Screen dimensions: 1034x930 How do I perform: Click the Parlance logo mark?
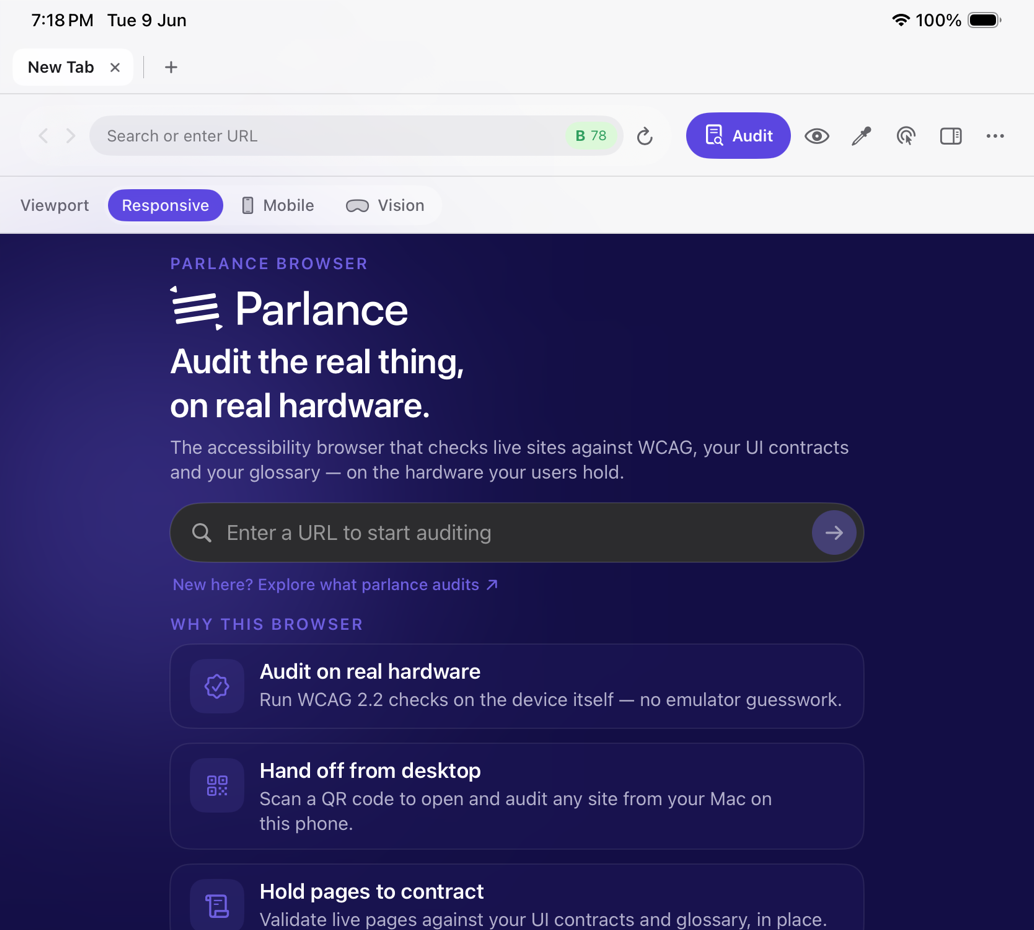tap(197, 308)
